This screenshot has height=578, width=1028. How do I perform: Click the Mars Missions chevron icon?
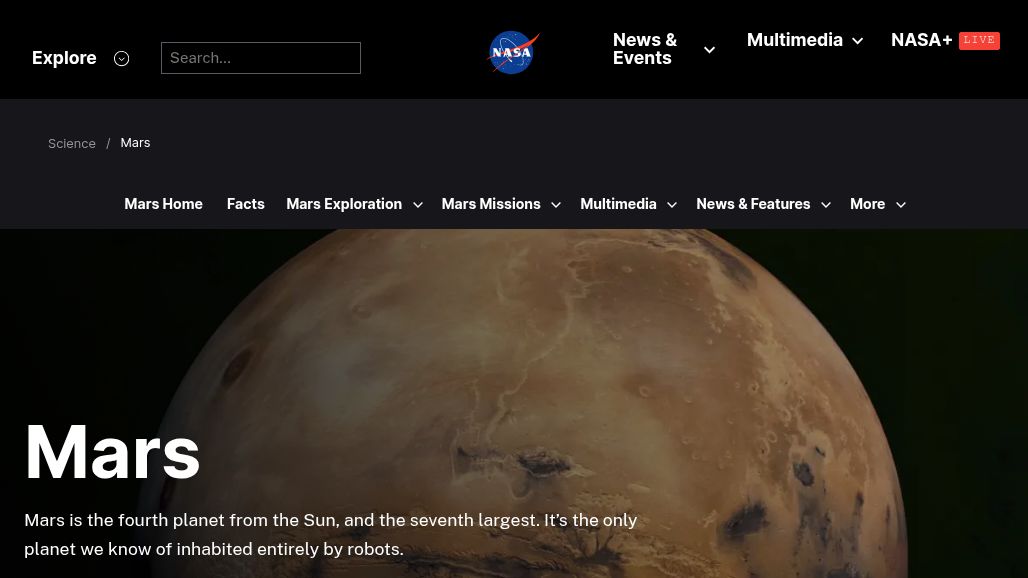[x=556, y=204]
